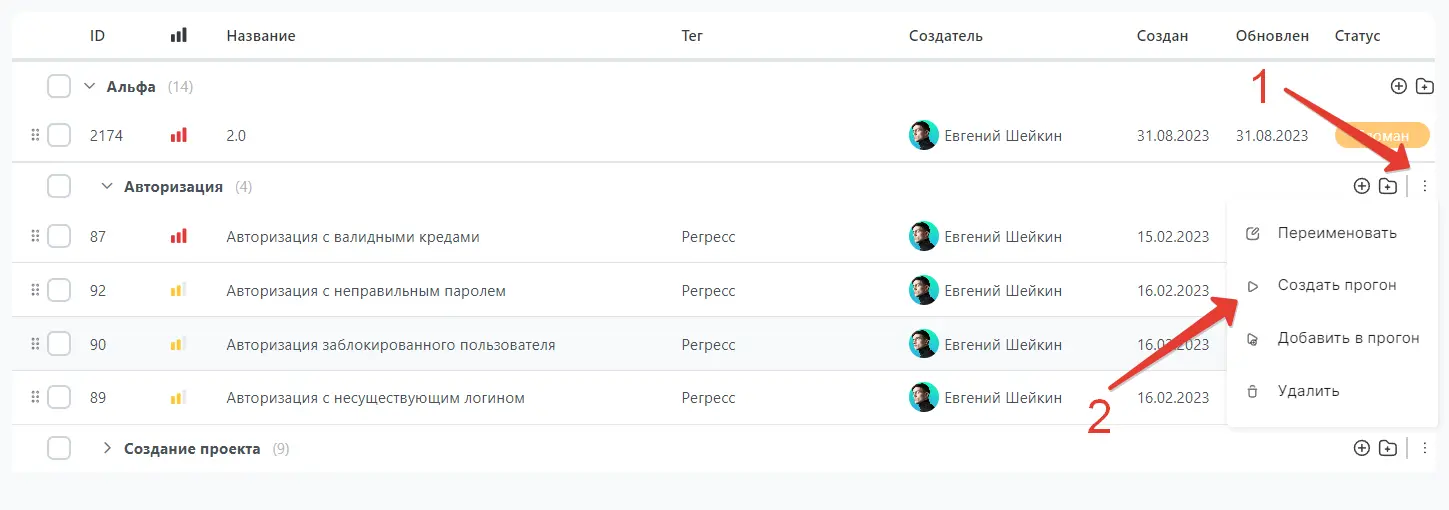Click Удалить in the context menu
Screen dimensions: 1449x510
(1307, 391)
